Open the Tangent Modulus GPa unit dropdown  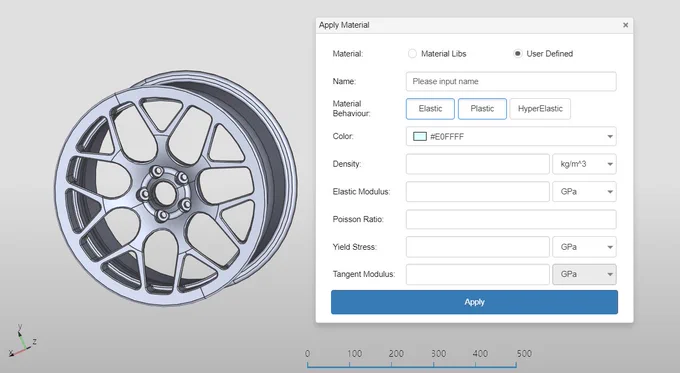pyautogui.click(x=584, y=275)
